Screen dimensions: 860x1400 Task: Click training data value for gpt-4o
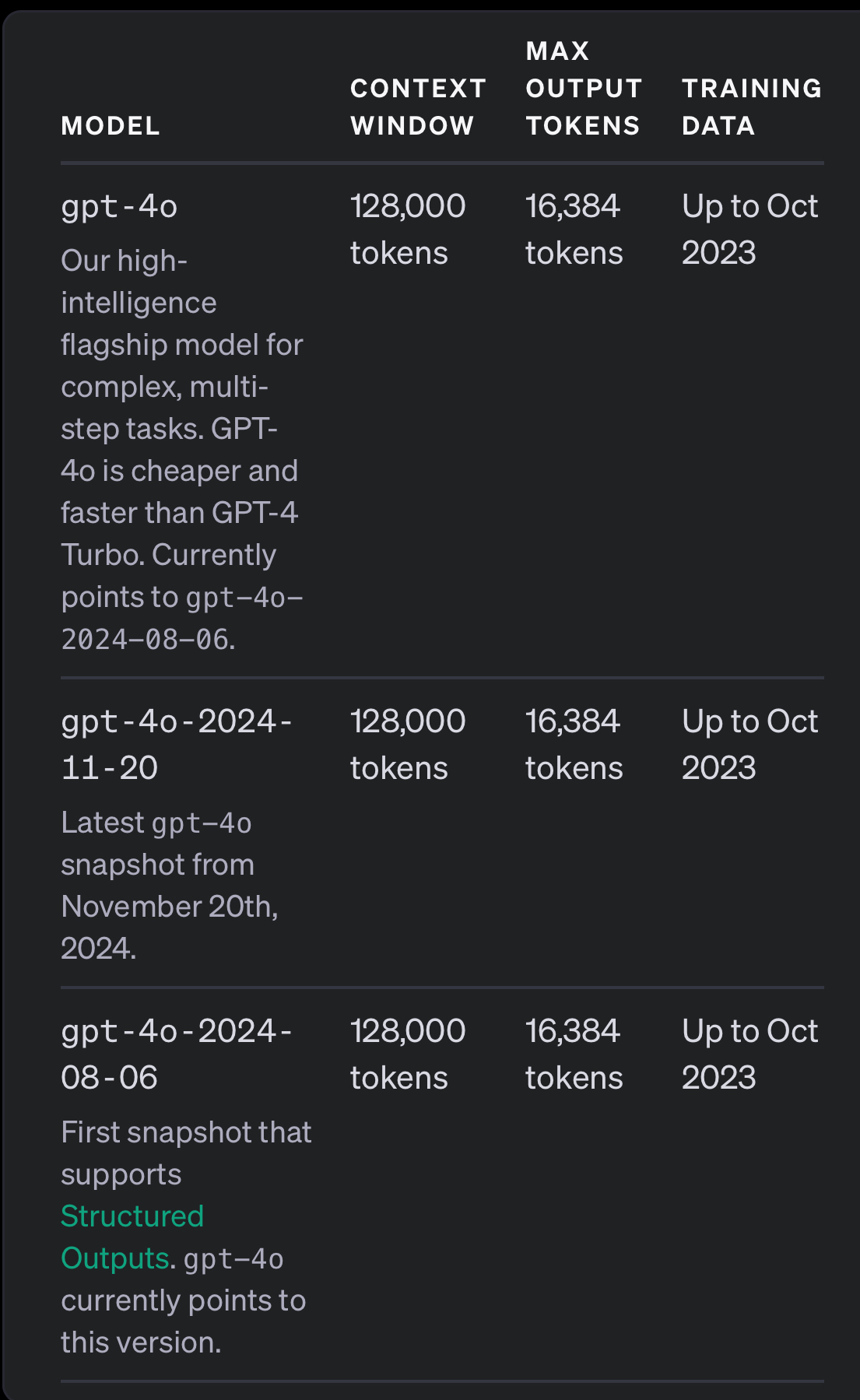coord(749,230)
